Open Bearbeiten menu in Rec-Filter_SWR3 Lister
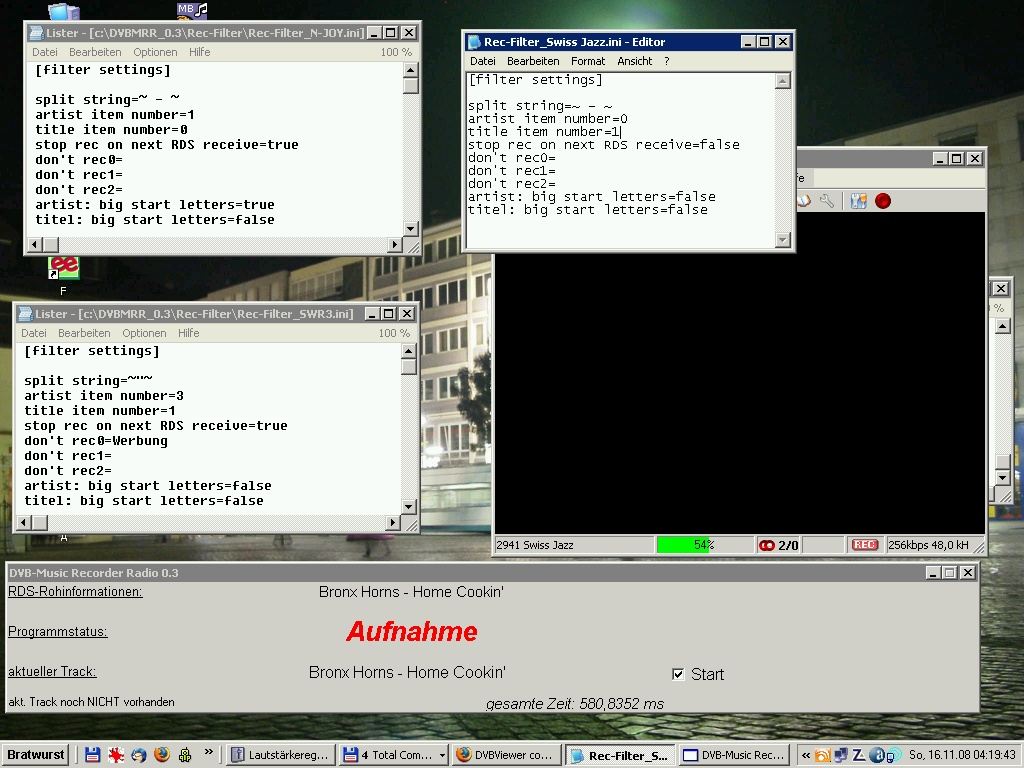 [x=84, y=333]
